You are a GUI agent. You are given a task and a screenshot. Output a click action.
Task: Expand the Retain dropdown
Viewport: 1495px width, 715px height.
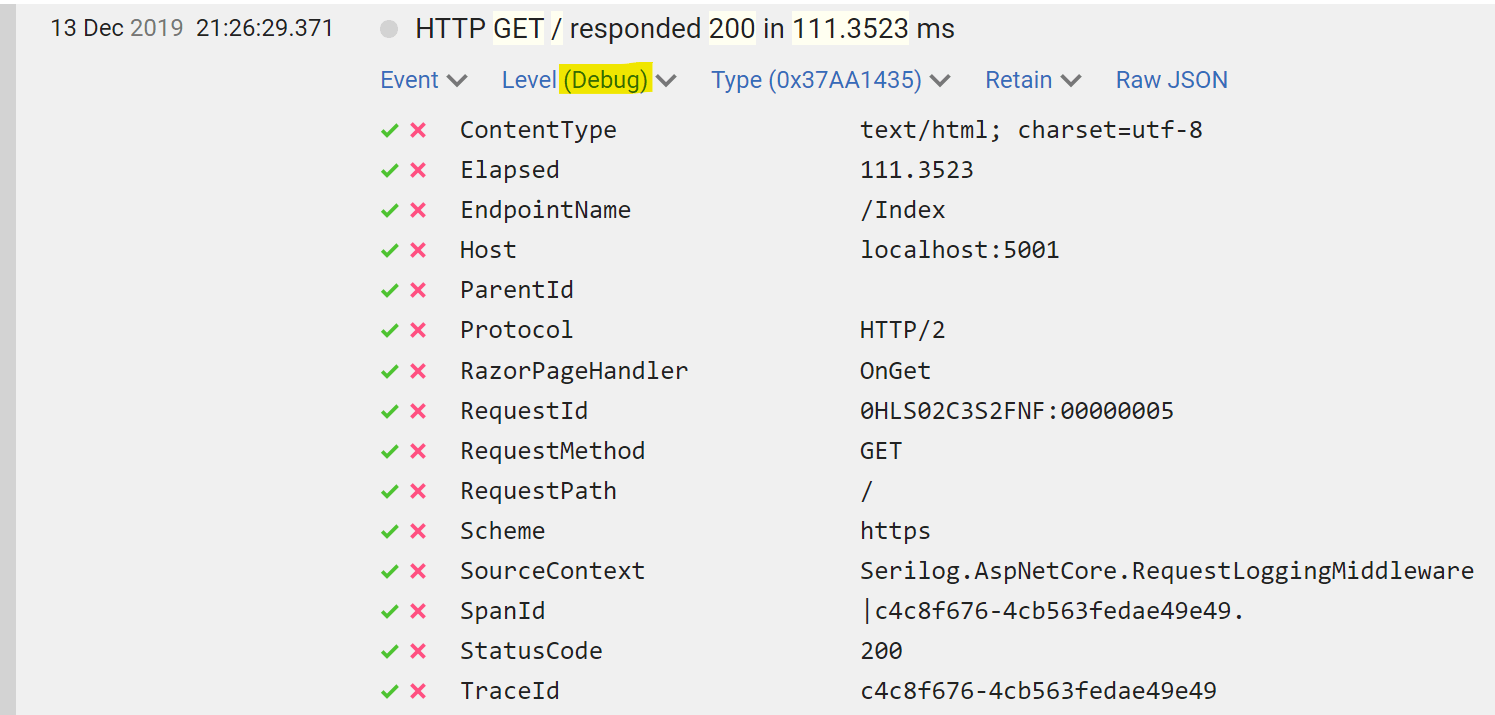pos(1033,80)
